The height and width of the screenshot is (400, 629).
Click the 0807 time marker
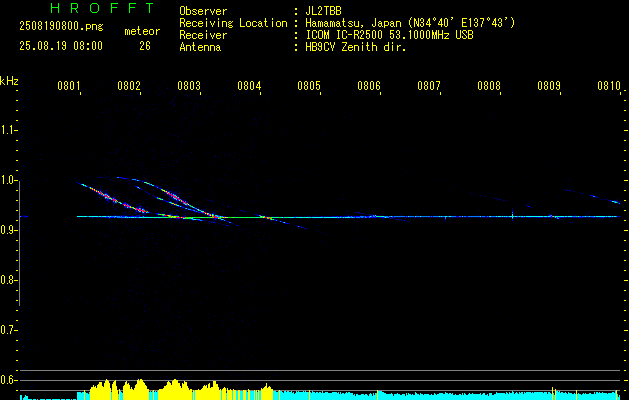pos(428,85)
